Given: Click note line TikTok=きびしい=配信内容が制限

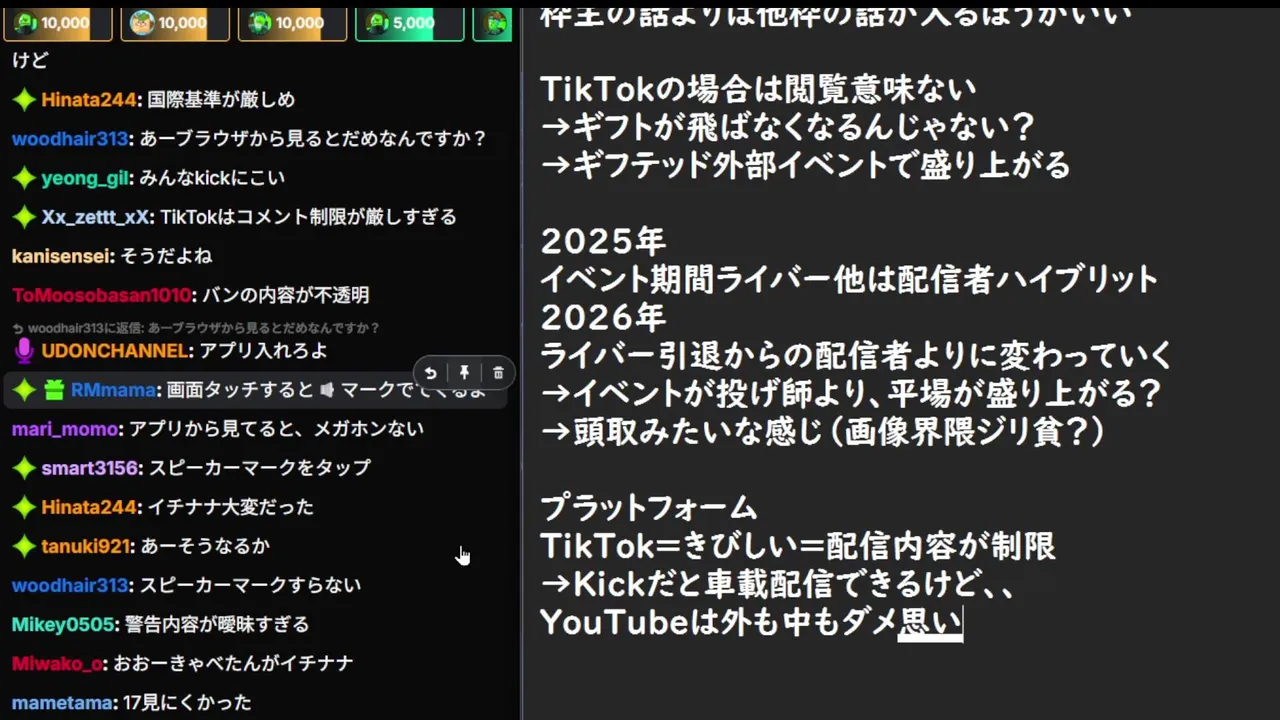Looking at the screenshot, I should (798, 546).
